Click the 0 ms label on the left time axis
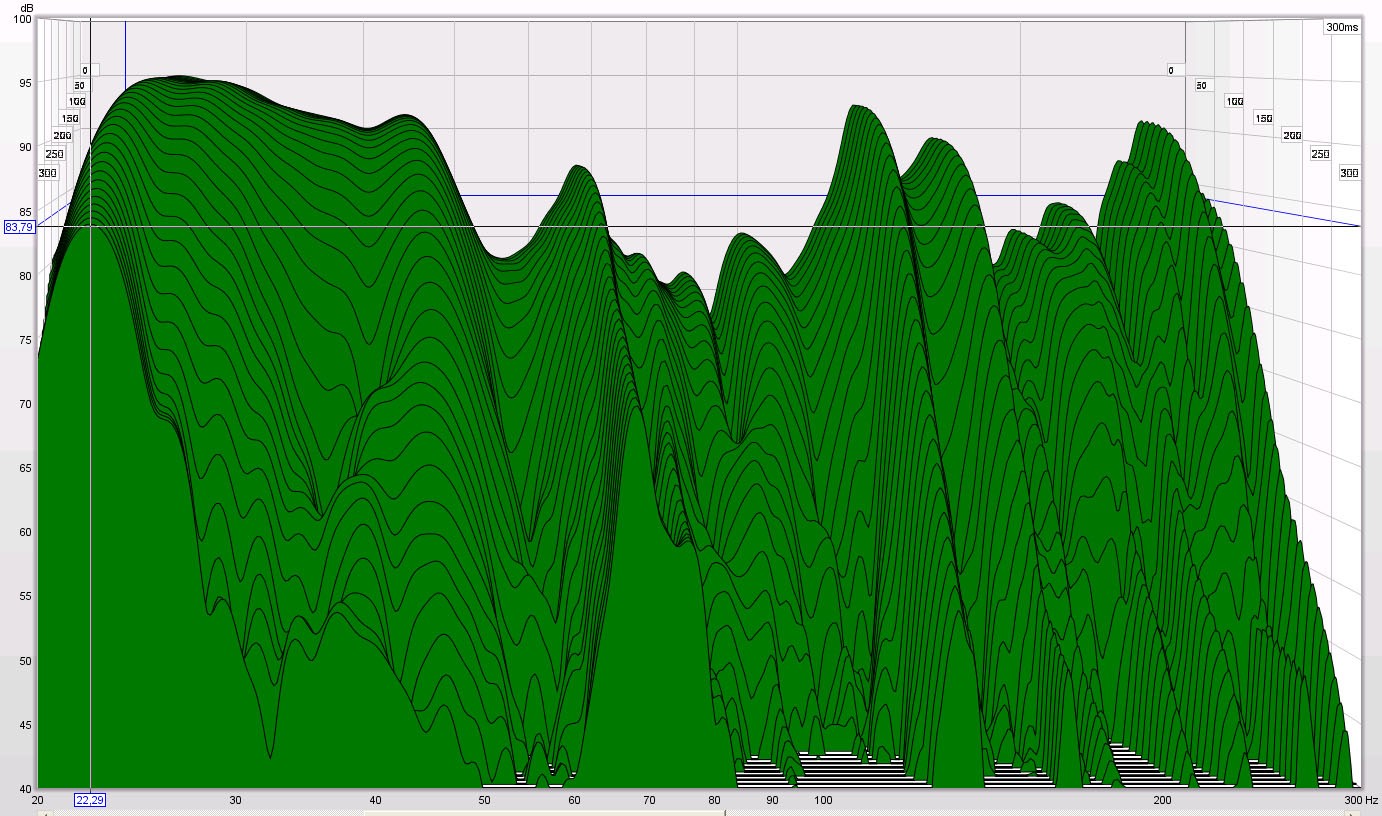The width and height of the screenshot is (1382, 816). (x=85, y=70)
